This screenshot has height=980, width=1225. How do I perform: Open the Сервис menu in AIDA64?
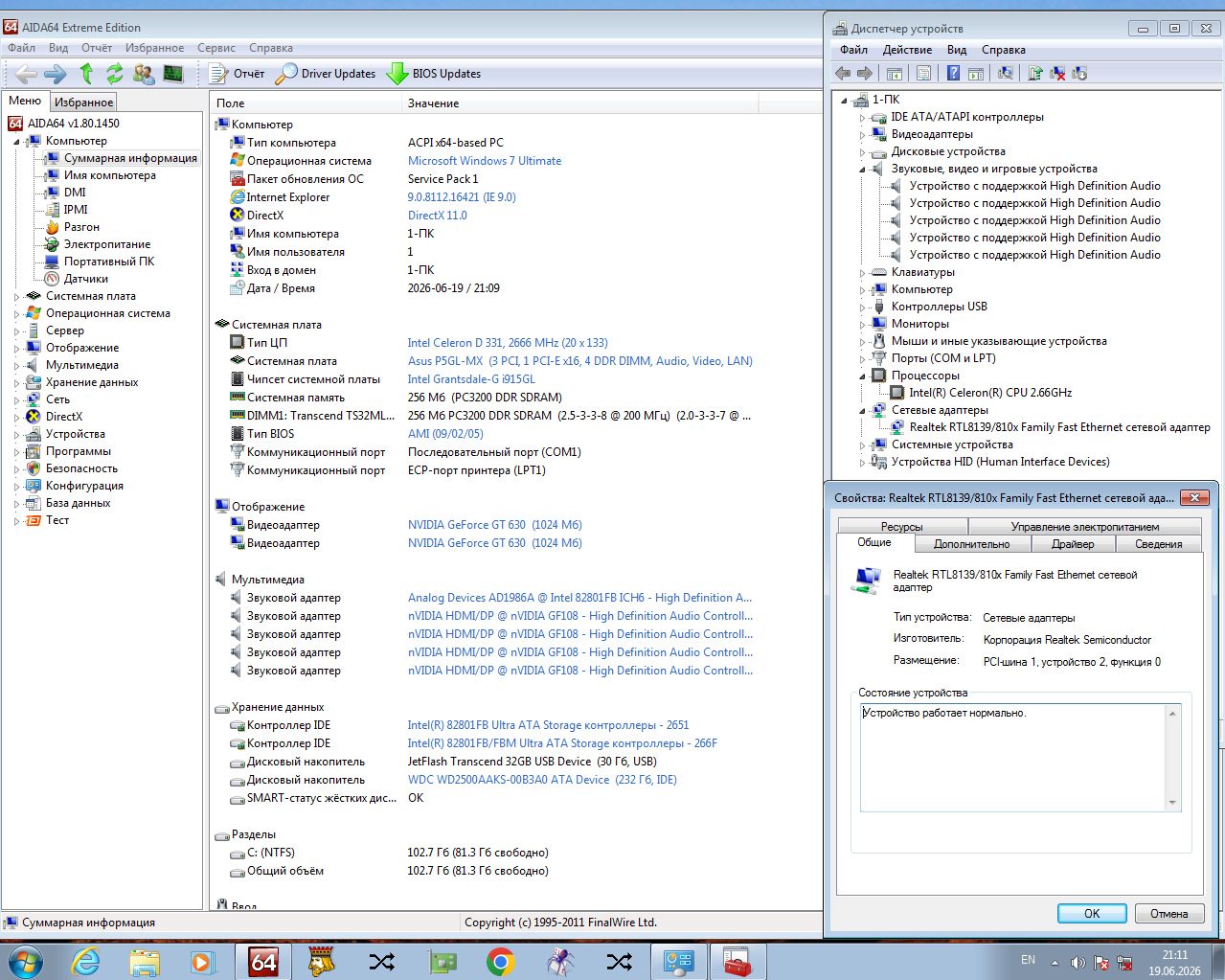click(216, 48)
